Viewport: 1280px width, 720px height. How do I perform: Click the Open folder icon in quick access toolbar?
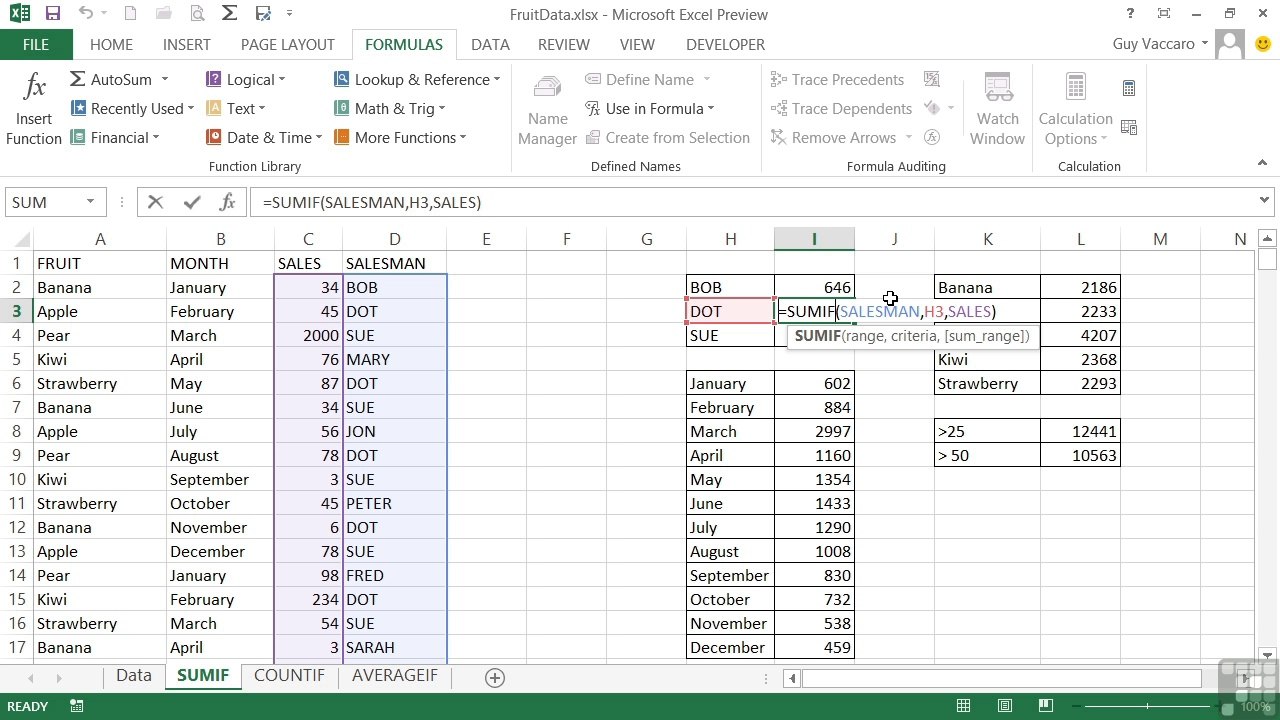click(x=164, y=14)
